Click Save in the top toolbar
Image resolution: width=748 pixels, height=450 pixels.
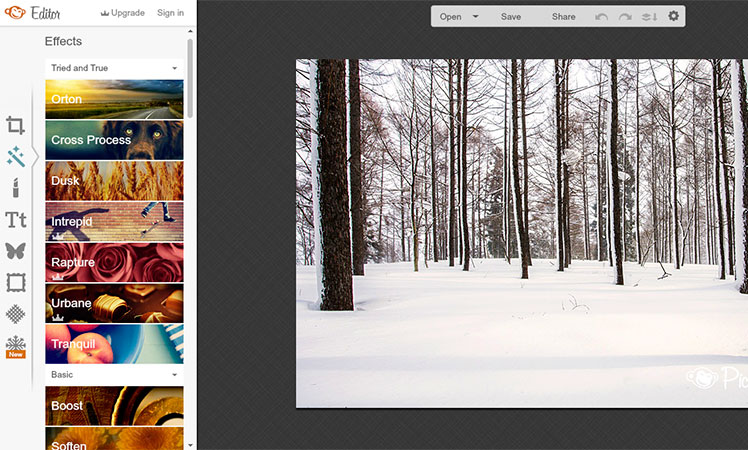(511, 17)
